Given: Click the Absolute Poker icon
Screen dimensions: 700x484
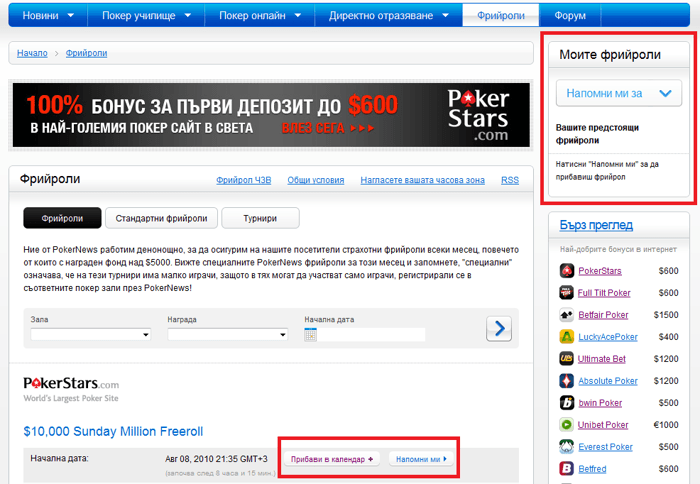Looking at the screenshot, I should pyautogui.click(x=567, y=381).
